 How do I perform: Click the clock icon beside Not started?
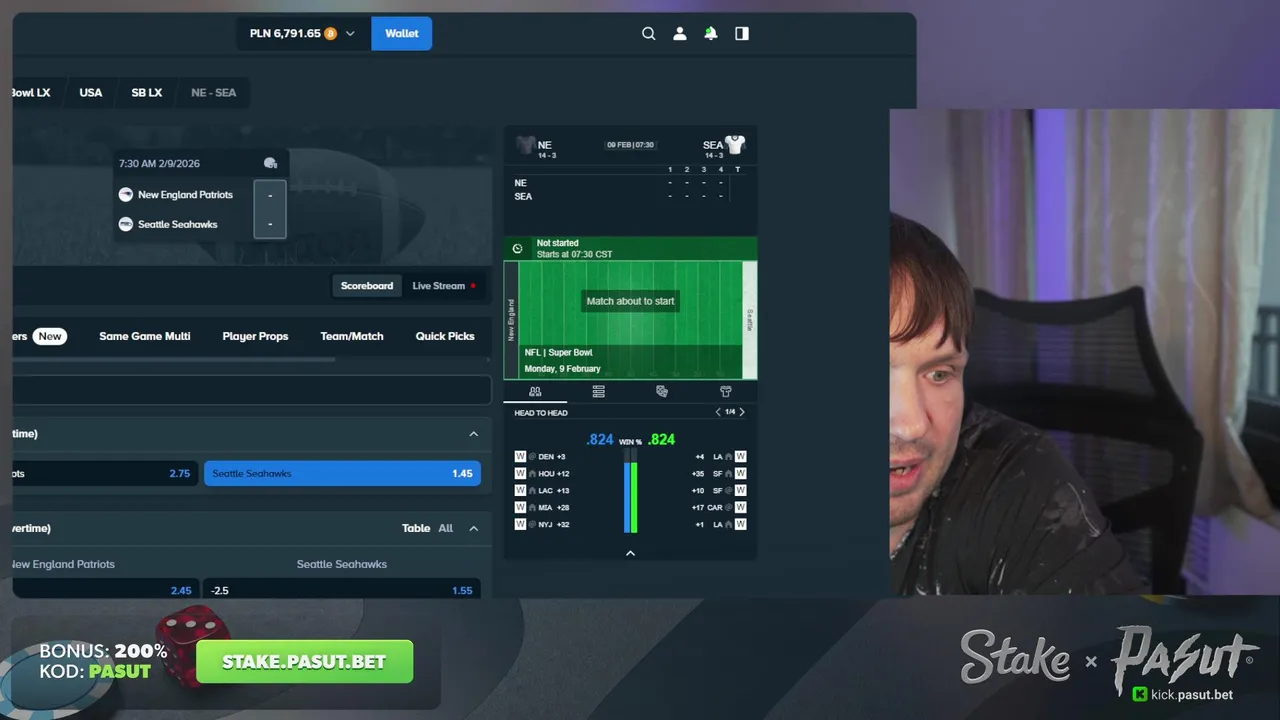click(517, 248)
